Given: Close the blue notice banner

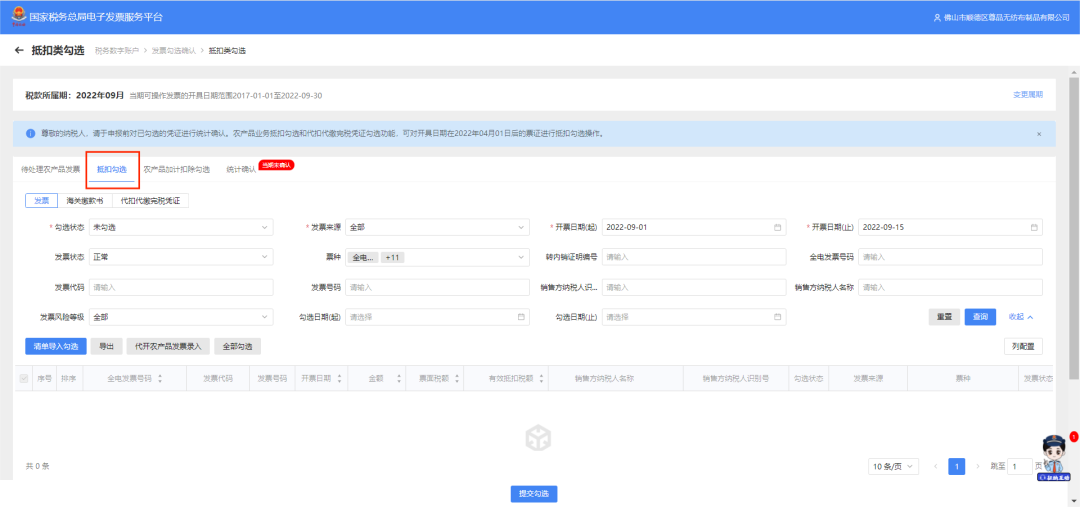Looking at the screenshot, I should [1039, 134].
